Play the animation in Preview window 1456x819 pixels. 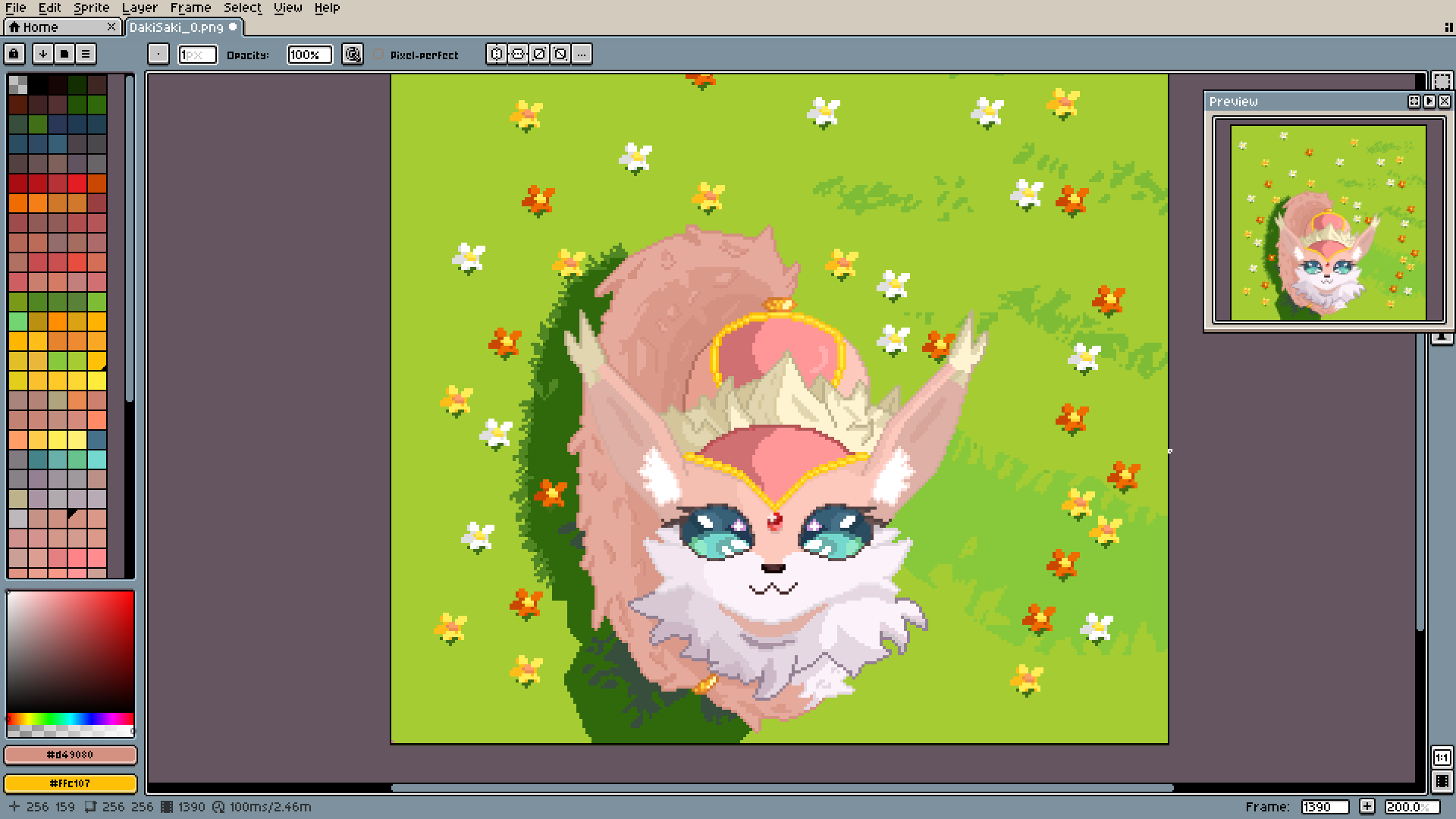[x=1429, y=101]
